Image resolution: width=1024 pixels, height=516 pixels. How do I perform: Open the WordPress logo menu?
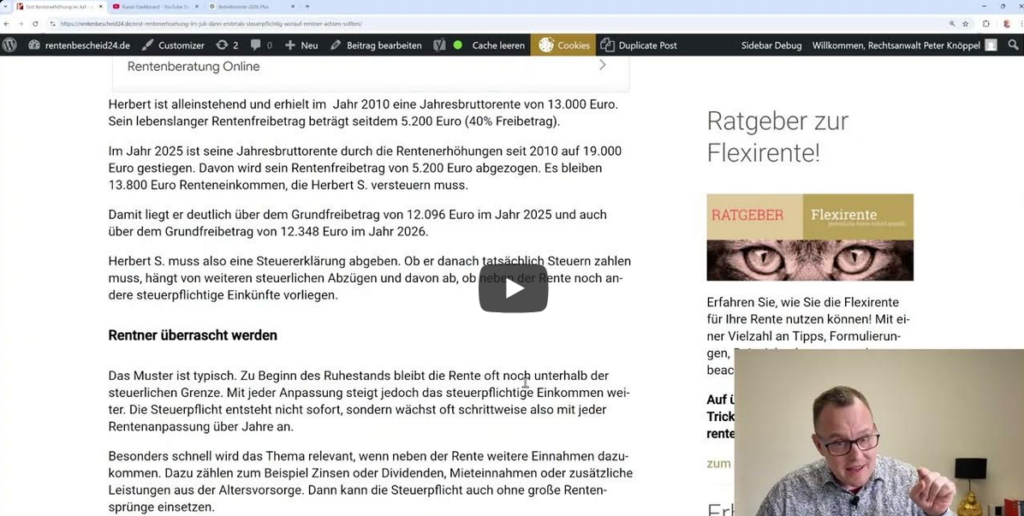tap(10, 45)
